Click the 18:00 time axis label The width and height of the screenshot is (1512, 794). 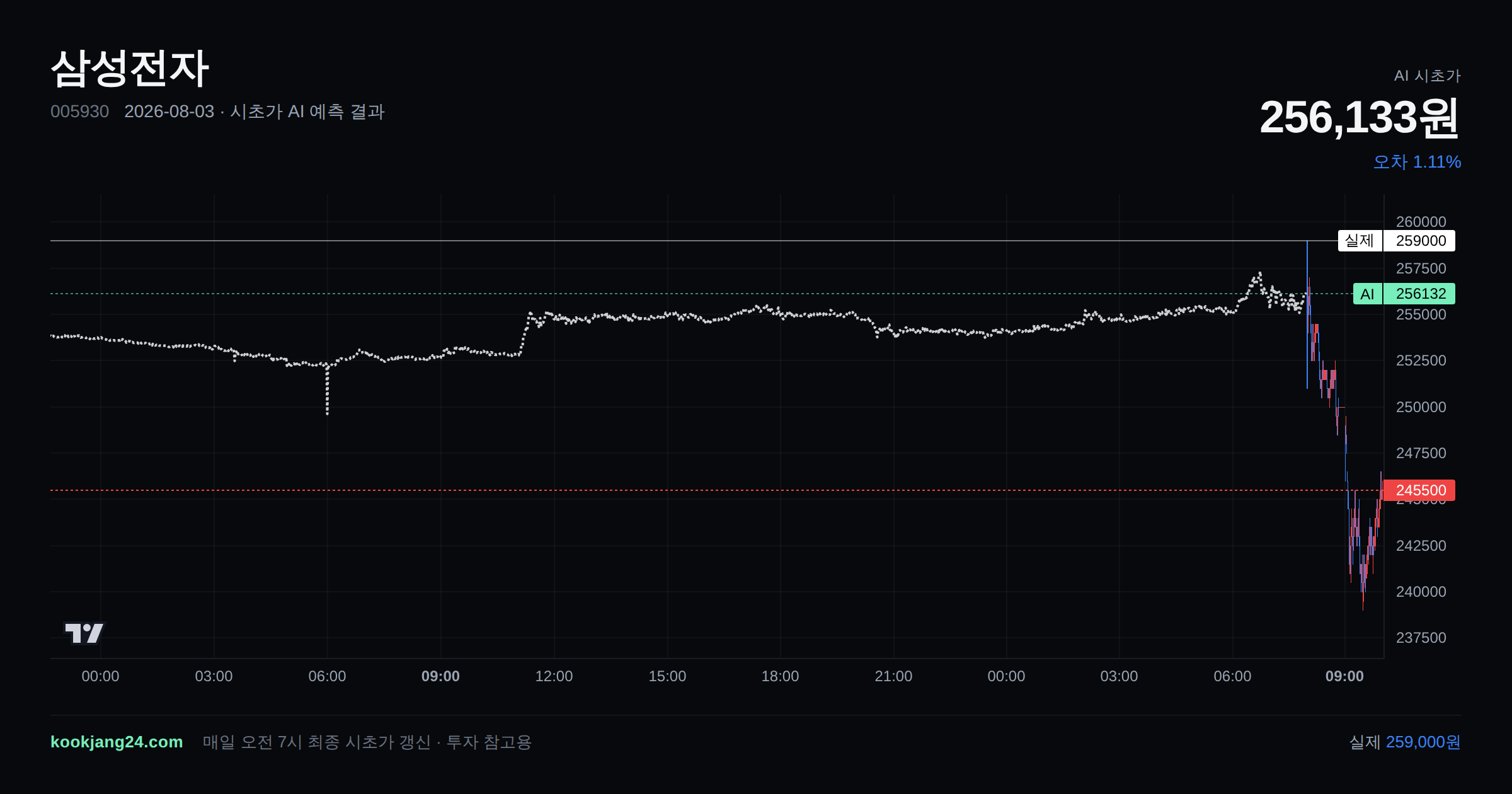pyautogui.click(x=780, y=676)
